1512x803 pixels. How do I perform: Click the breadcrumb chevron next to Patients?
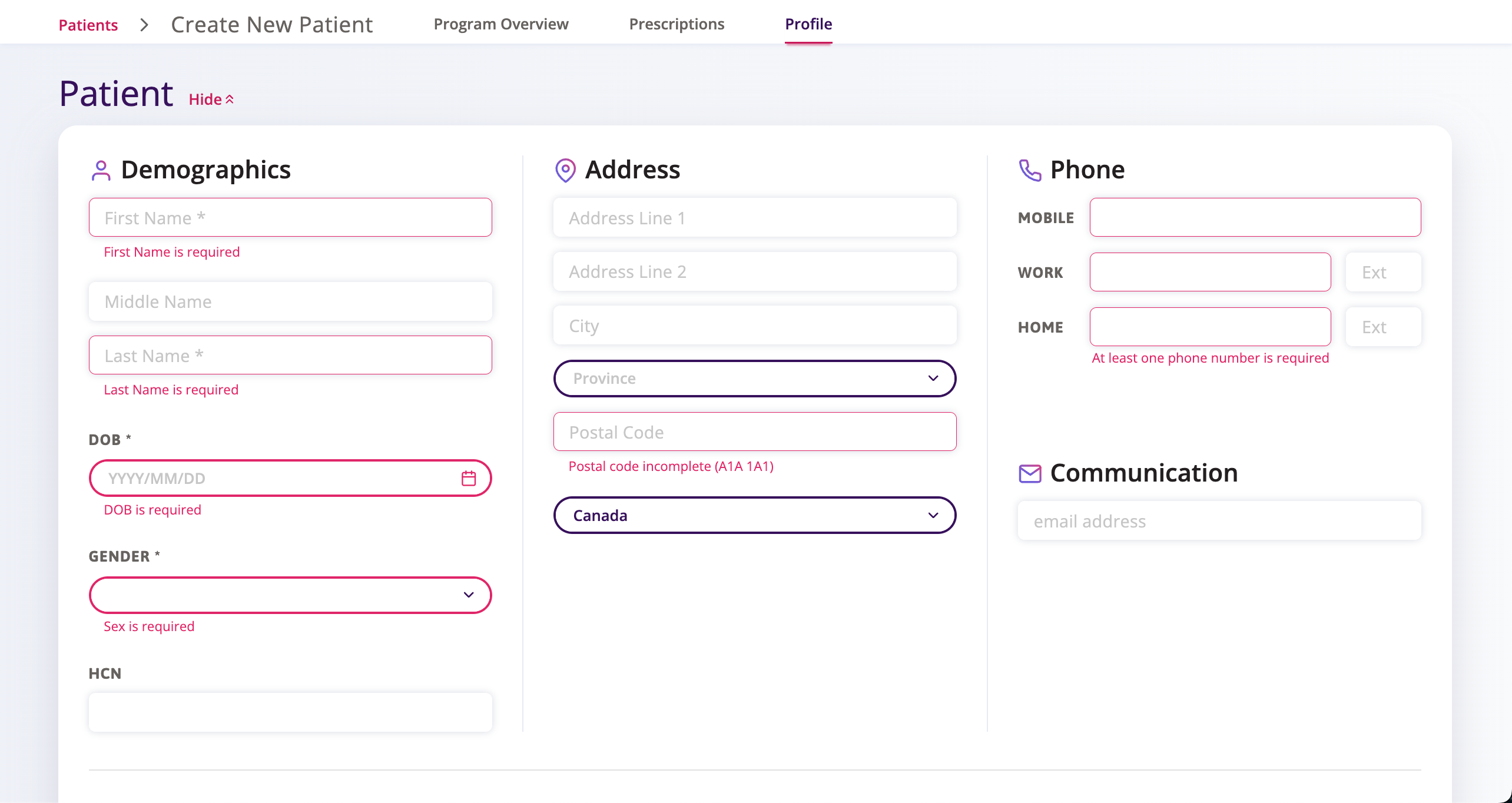[x=143, y=25]
